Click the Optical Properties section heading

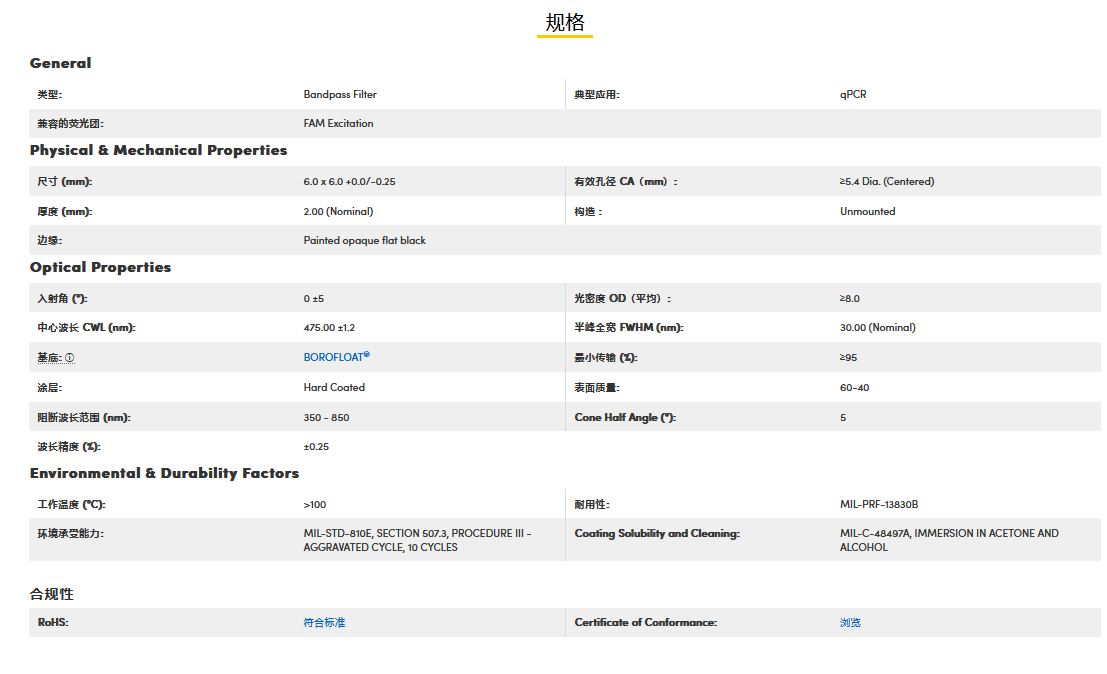[100, 267]
